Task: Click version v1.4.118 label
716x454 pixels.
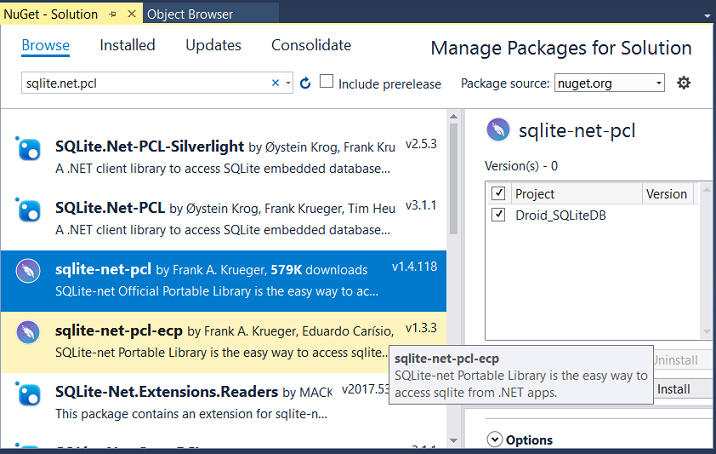Action: pyautogui.click(x=415, y=267)
